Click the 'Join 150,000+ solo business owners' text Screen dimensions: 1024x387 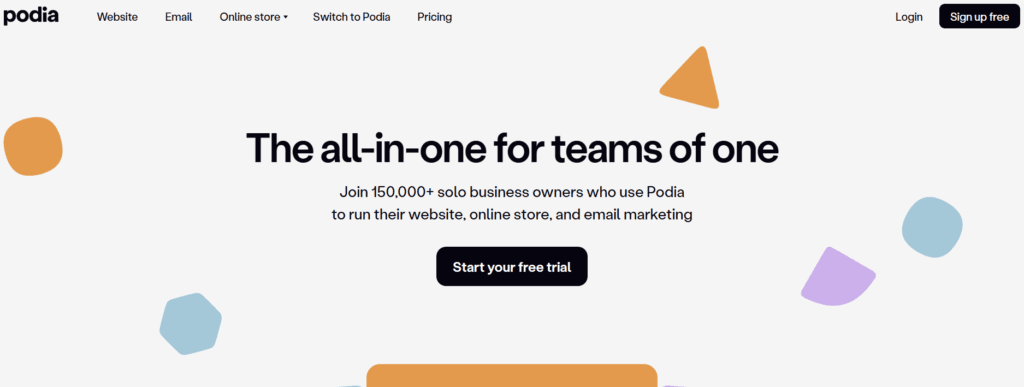513,193
